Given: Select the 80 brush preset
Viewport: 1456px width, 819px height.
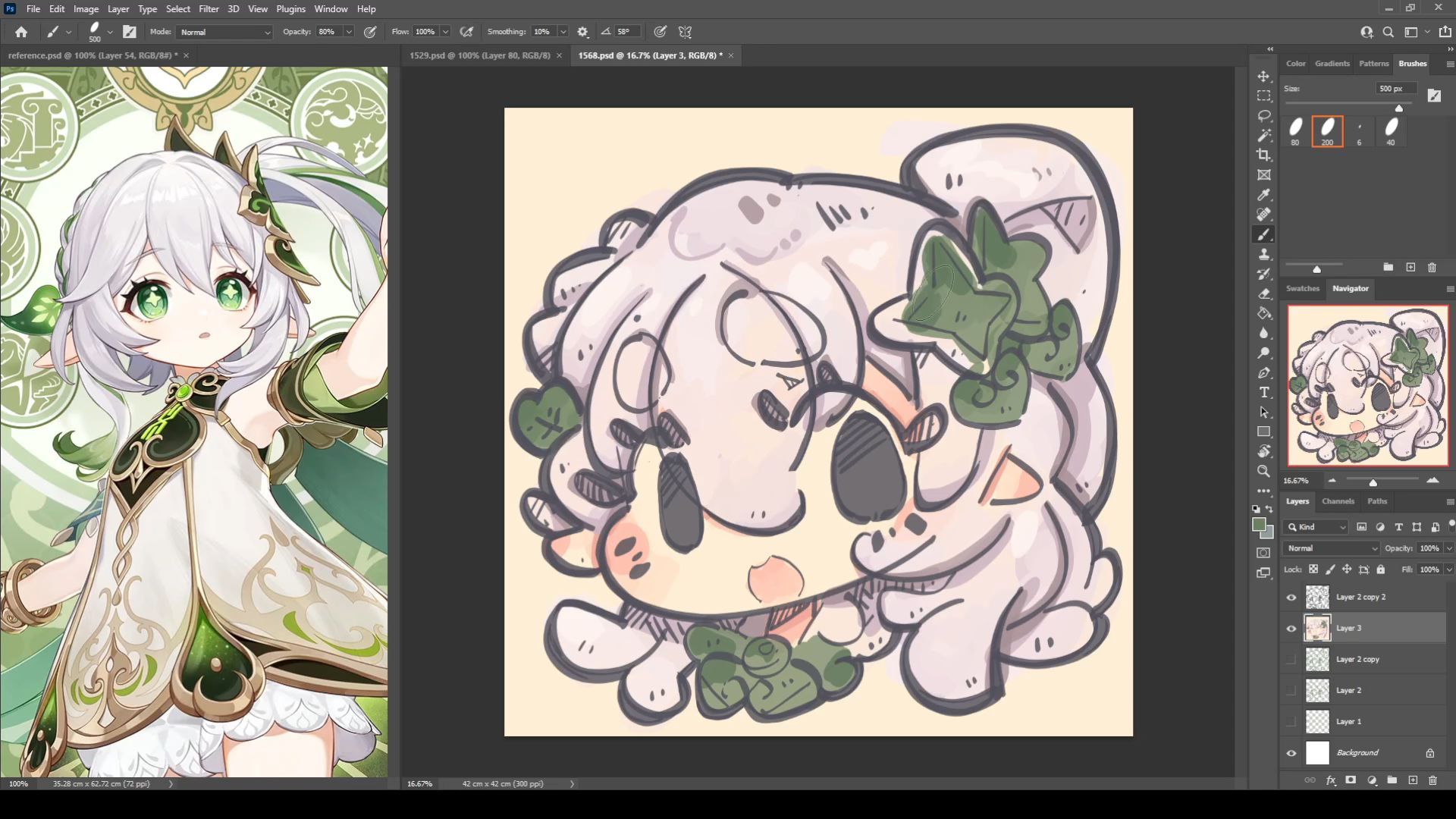Looking at the screenshot, I should point(1295,131).
